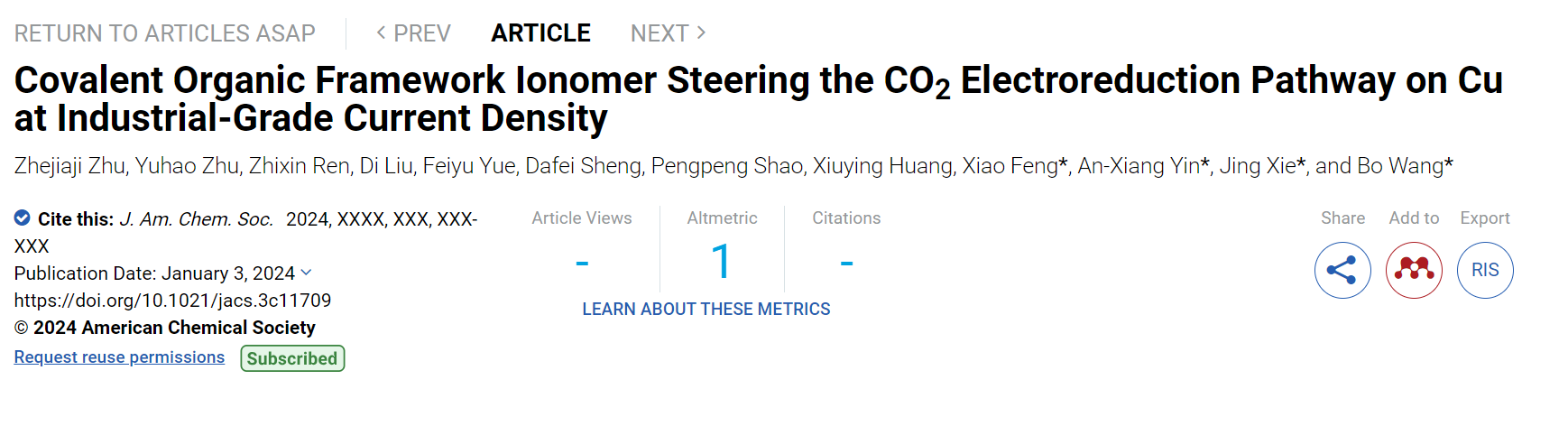Open Learn About These Metrics link
Screen dimensions: 1568x426
click(x=706, y=310)
